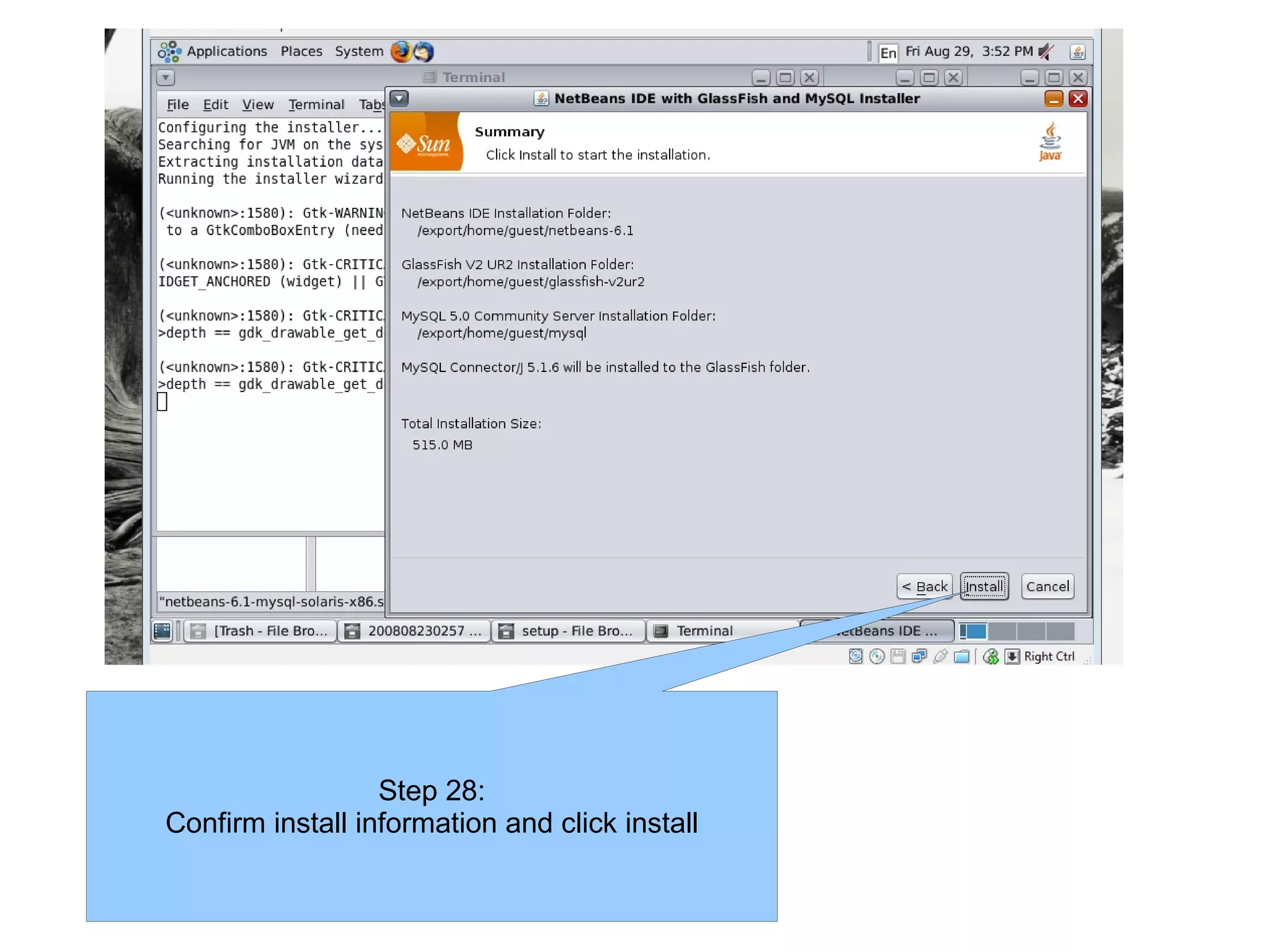Click the Sun Microsystems logo
This screenshot has width=1270, height=952.
(x=426, y=143)
